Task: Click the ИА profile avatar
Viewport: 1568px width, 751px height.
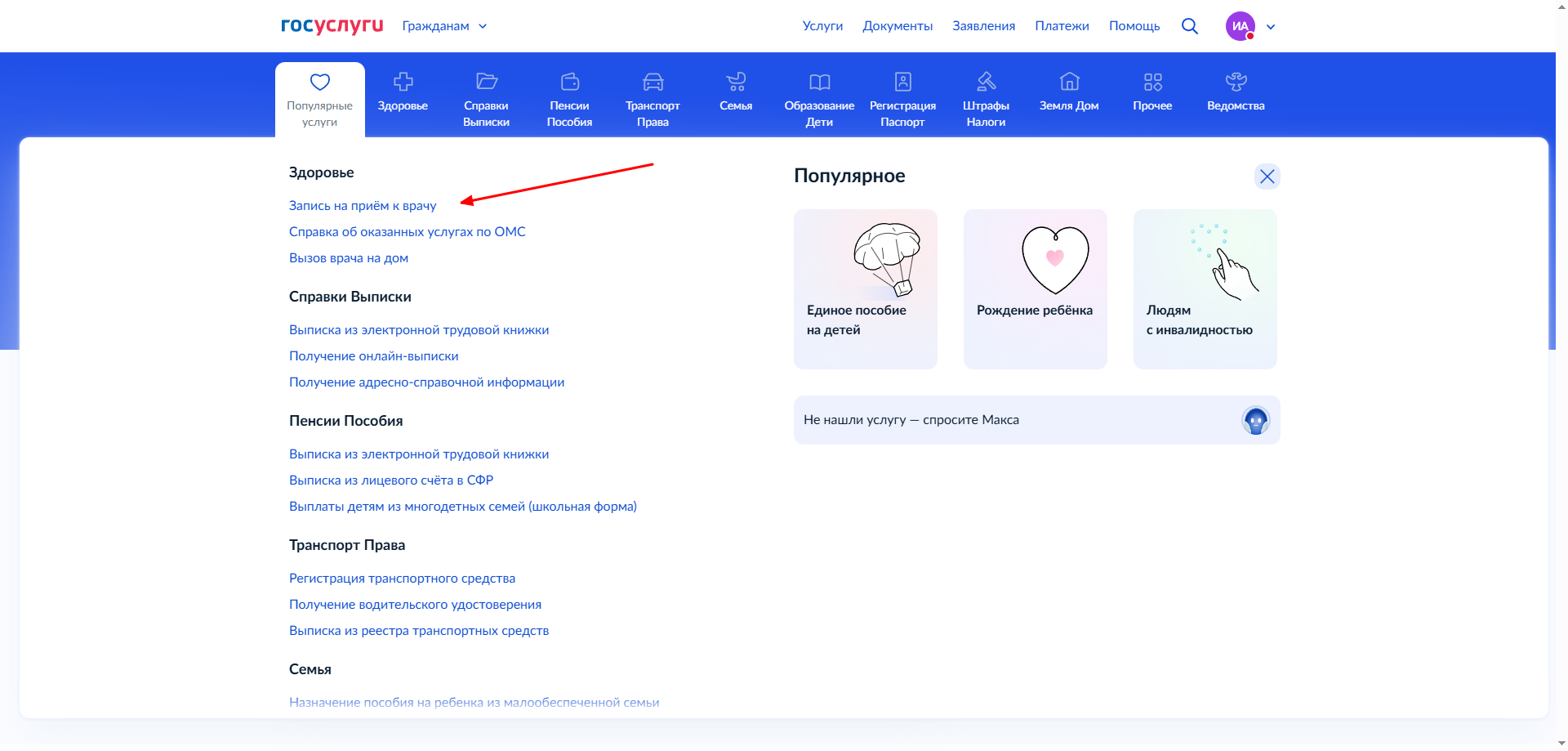Action: pos(1240,26)
